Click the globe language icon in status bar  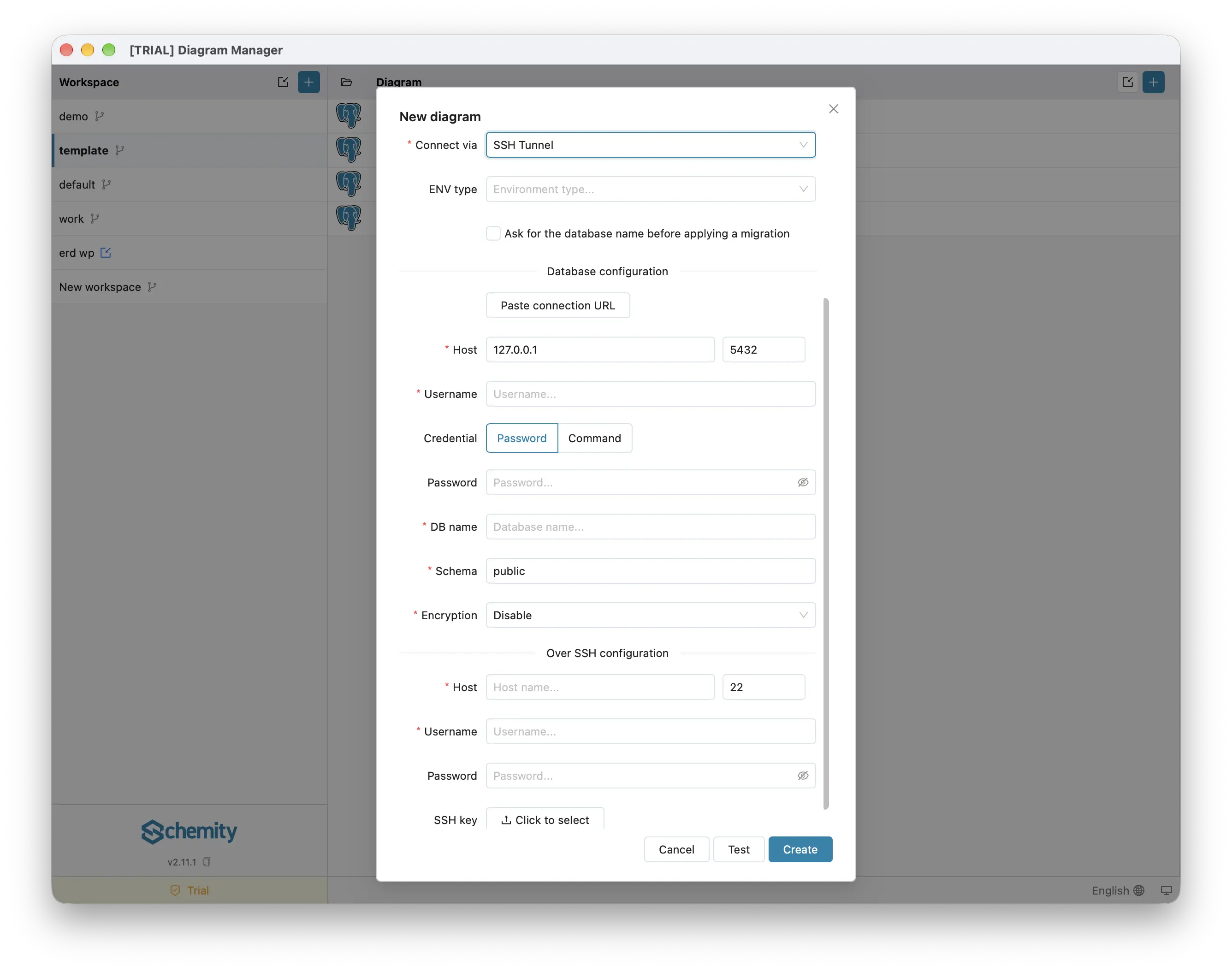(1139, 890)
